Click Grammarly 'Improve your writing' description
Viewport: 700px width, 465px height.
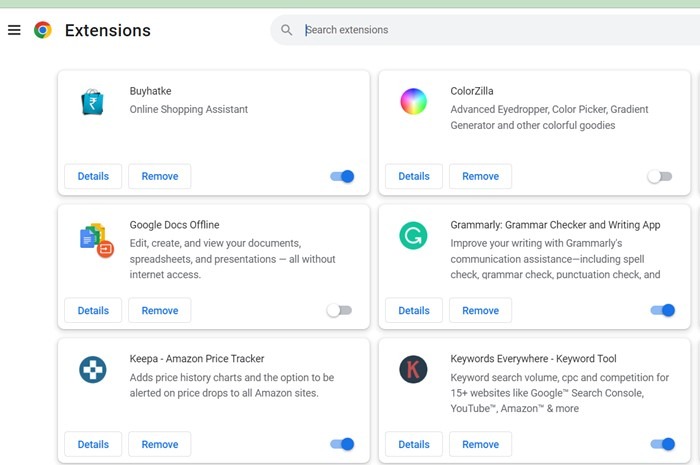[555, 259]
